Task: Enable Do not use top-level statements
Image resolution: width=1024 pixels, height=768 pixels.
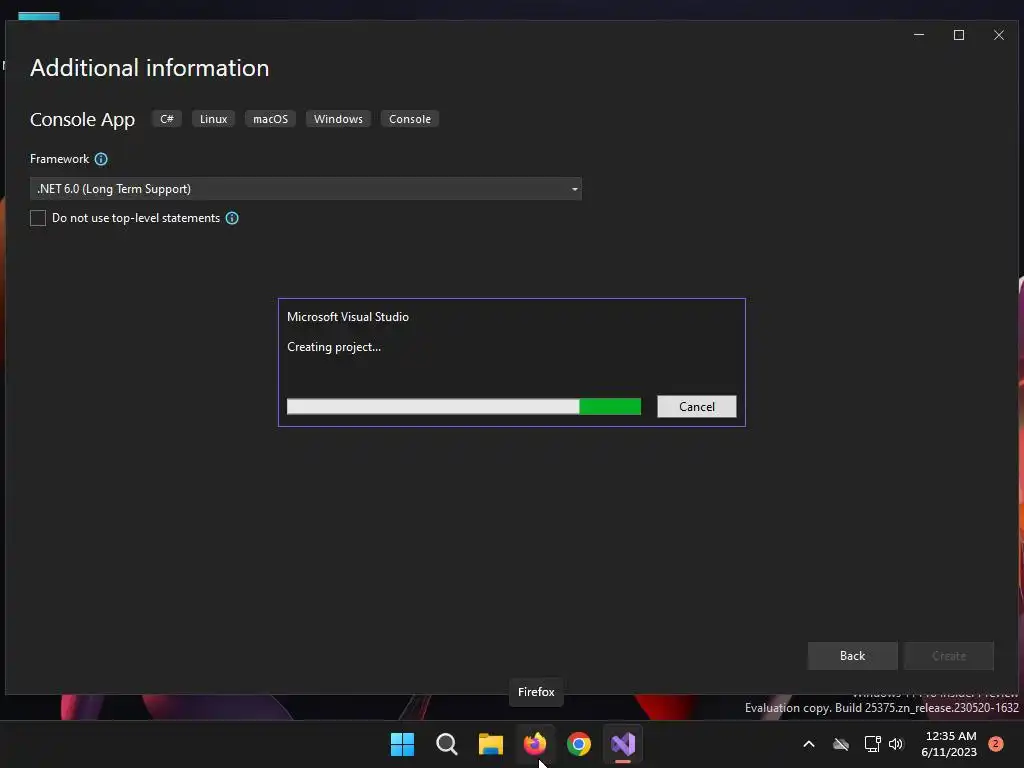Action: click(x=38, y=218)
